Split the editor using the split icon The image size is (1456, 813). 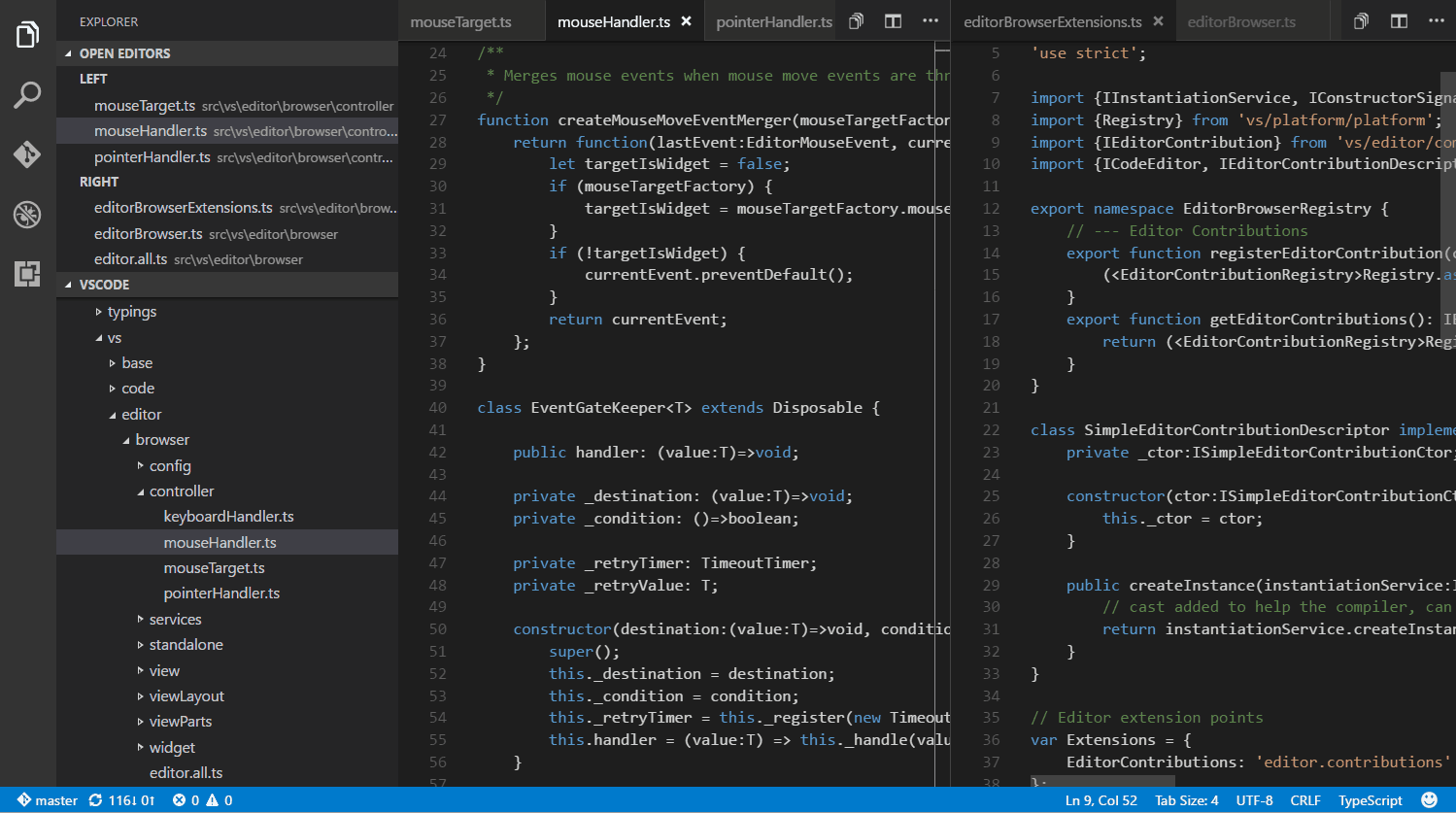pos(892,20)
